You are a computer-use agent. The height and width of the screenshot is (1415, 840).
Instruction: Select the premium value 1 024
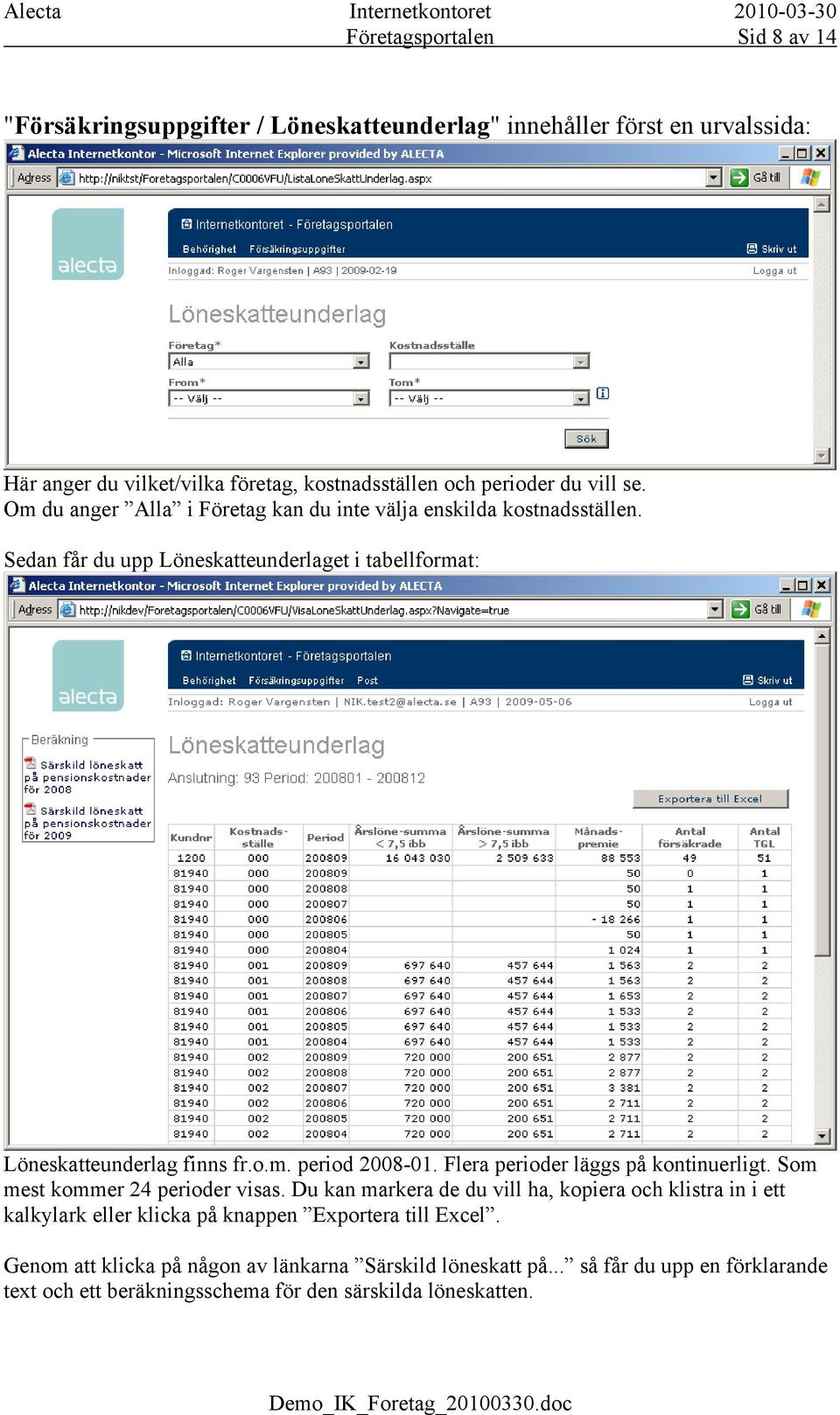pos(625,950)
